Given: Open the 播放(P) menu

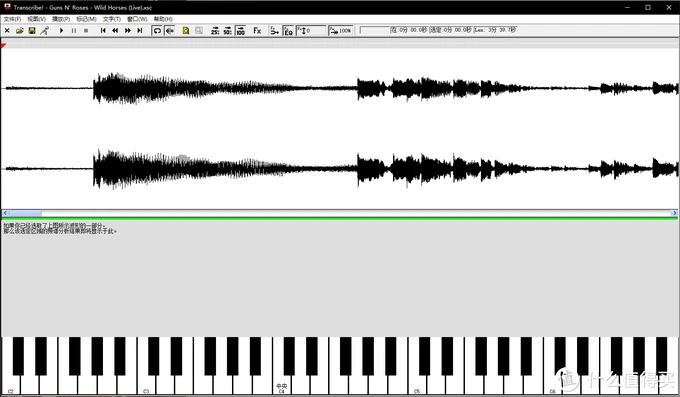Looking at the screenshot, I should point(61,19).
